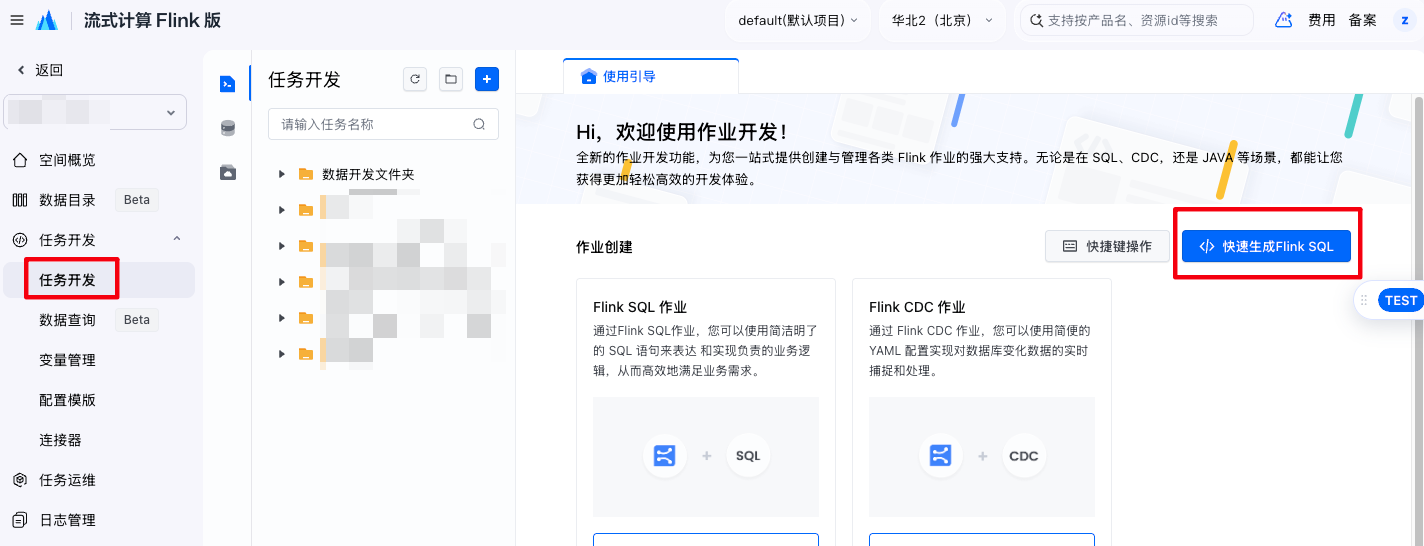1424x546 pixels.
Task: Open the 华北2（北京）region dropdown
Action: point(942,20)
